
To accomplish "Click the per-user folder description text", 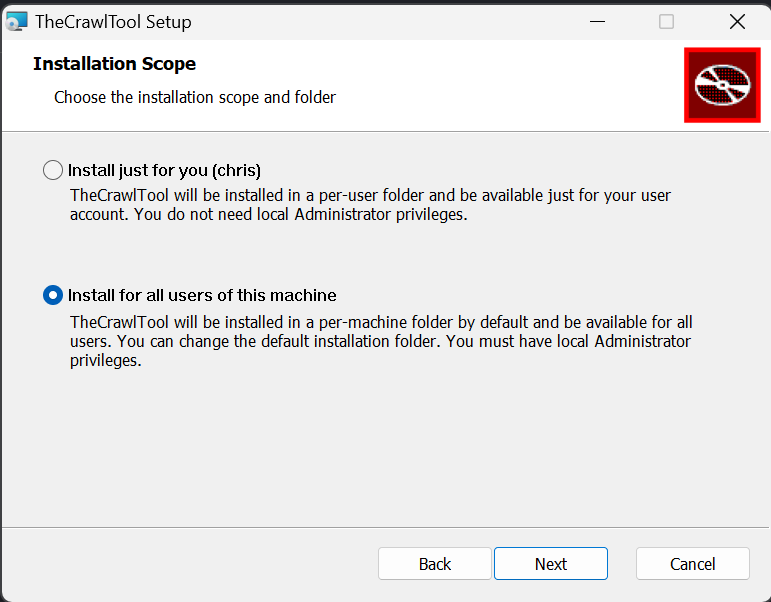I will [370, 204].
